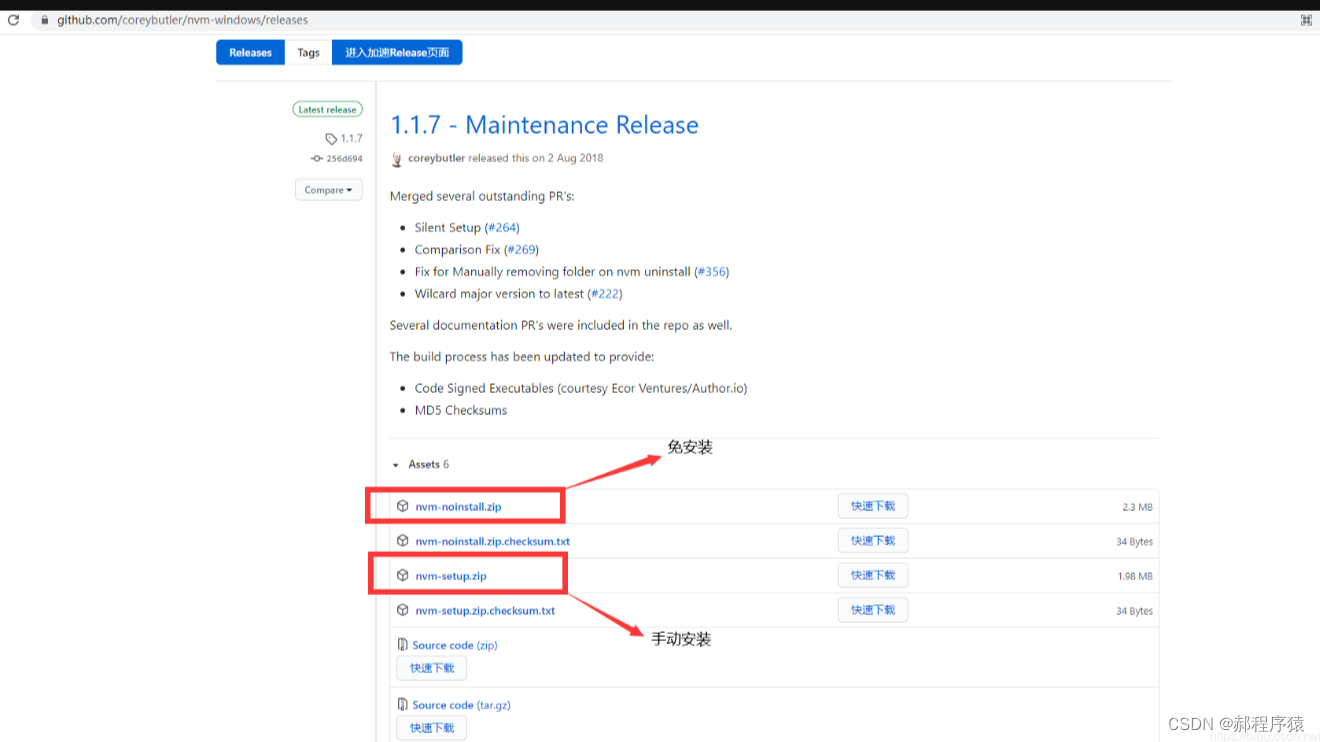Open nvm-setup.zip.checksum.txt link
1320x742 pixels.
tap(485, 611)
